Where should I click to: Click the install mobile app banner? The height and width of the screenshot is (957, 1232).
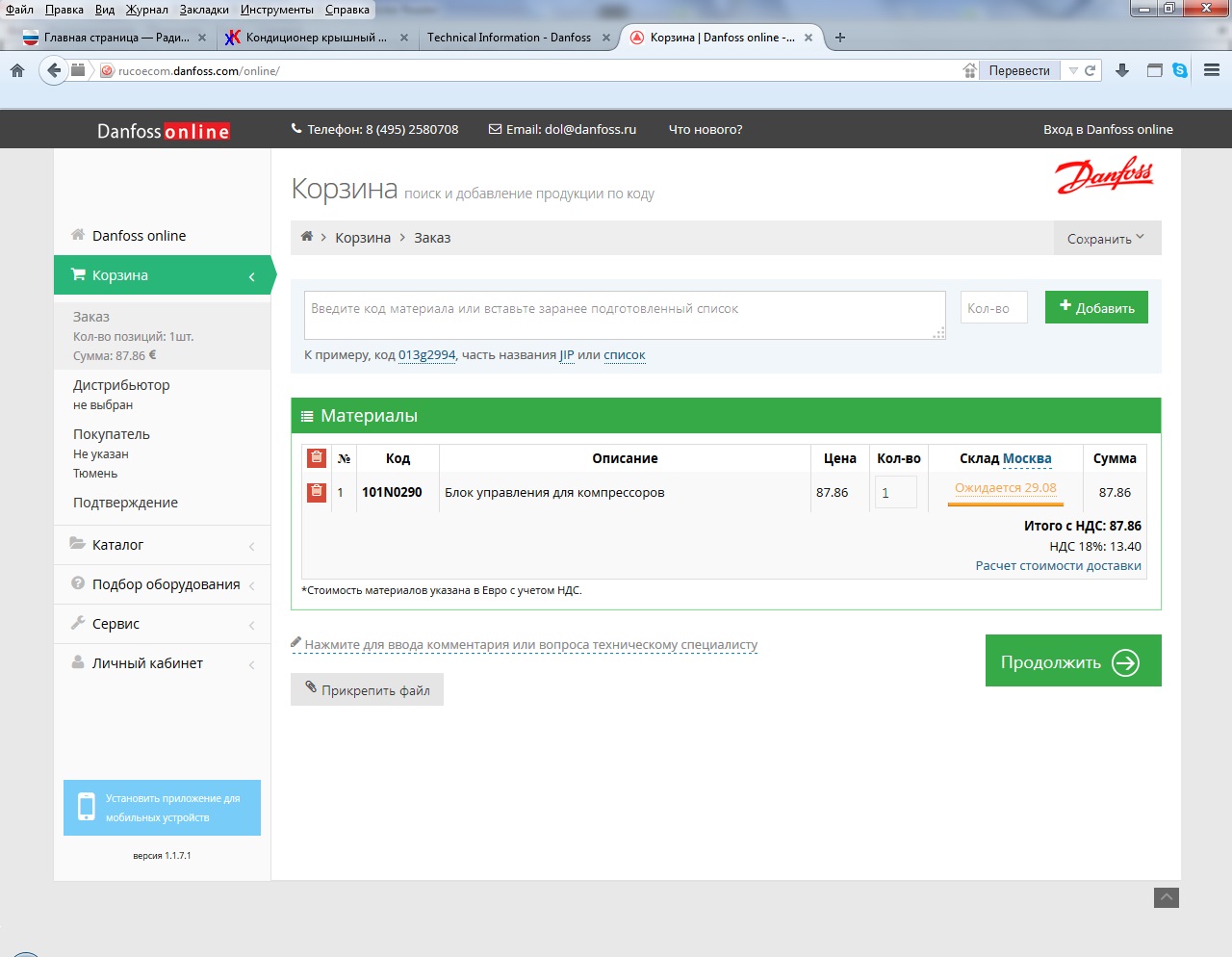162,808
